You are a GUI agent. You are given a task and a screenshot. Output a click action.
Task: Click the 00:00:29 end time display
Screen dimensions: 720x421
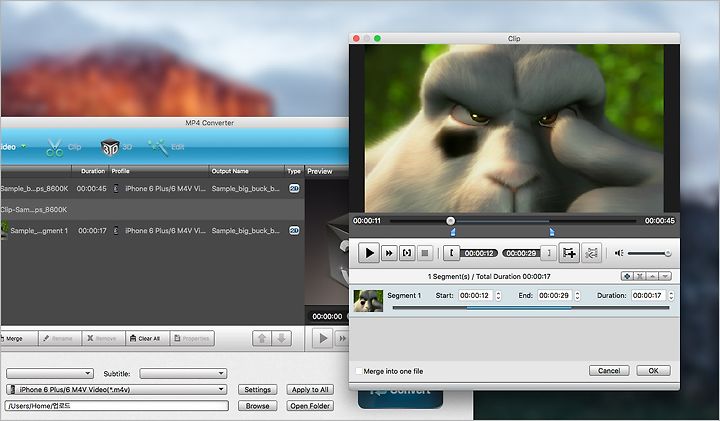[x=521, y=253]
